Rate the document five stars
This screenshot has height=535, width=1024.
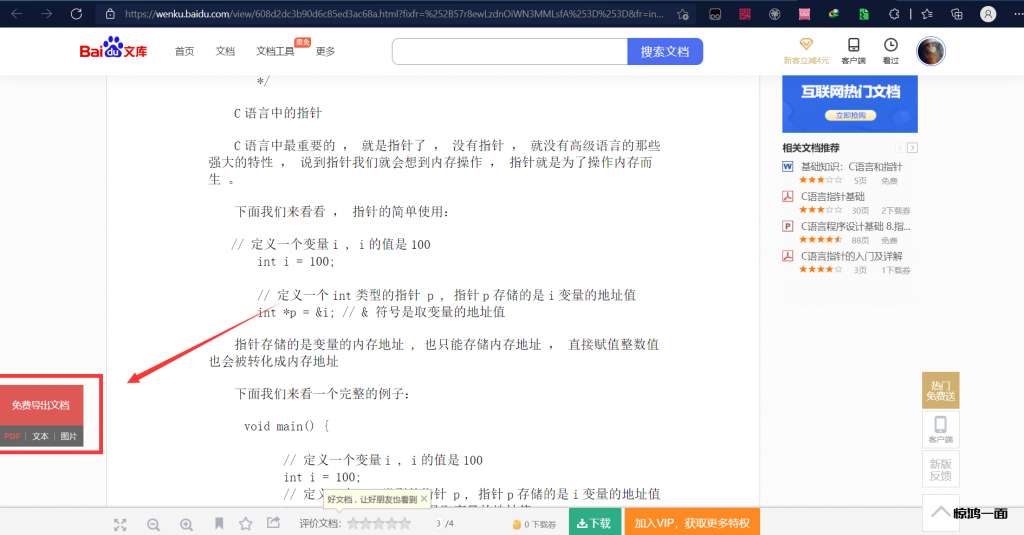pyautogui.click(x=405, y=523)
